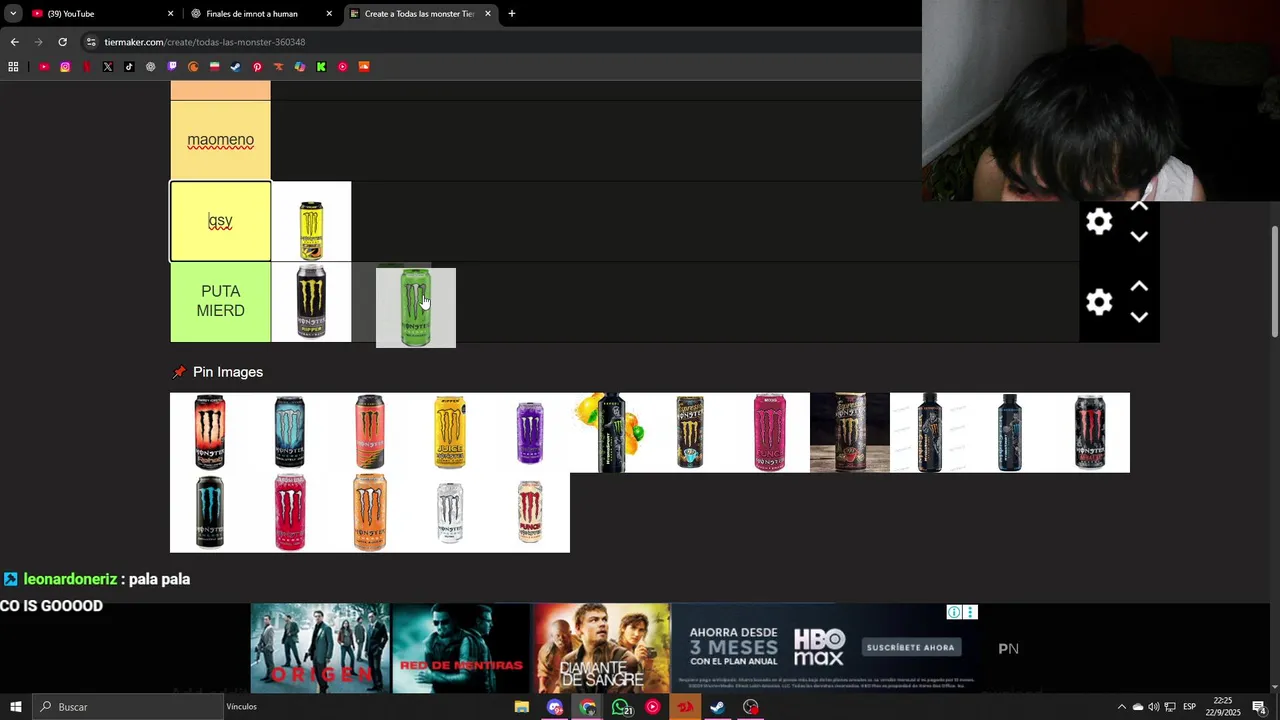1280x720 pixels.
Task: Open settings gear for the PUTA MIERD tier
Action: pos(1099,302)
